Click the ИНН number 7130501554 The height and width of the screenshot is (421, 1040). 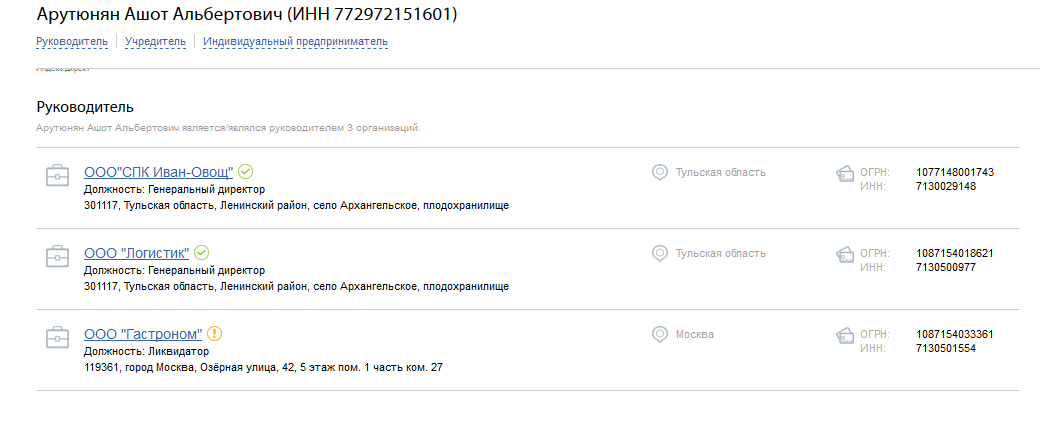pyautogui.click(x=946, y=348)
